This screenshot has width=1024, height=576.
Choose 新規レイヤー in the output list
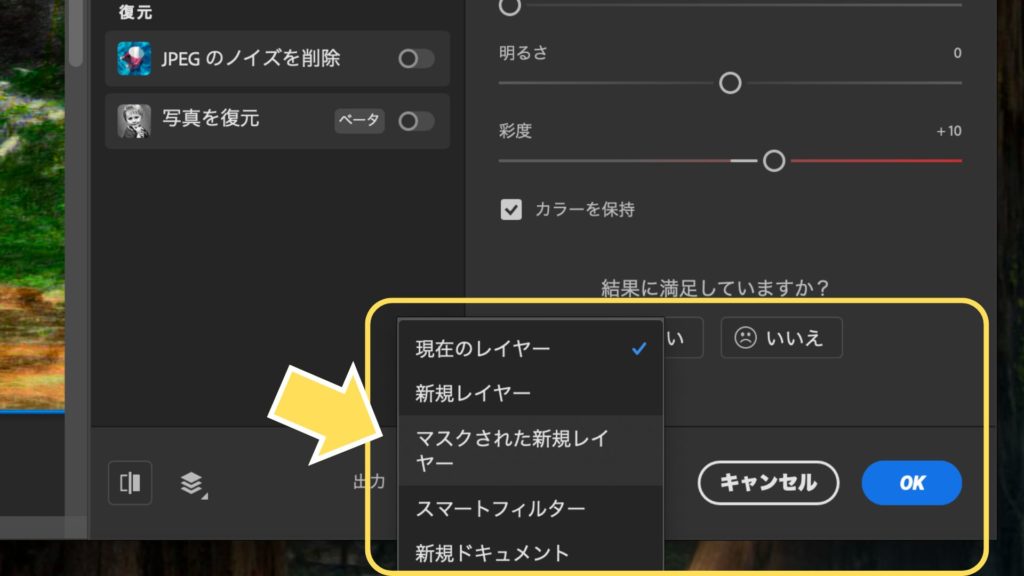tap(473, 393)
